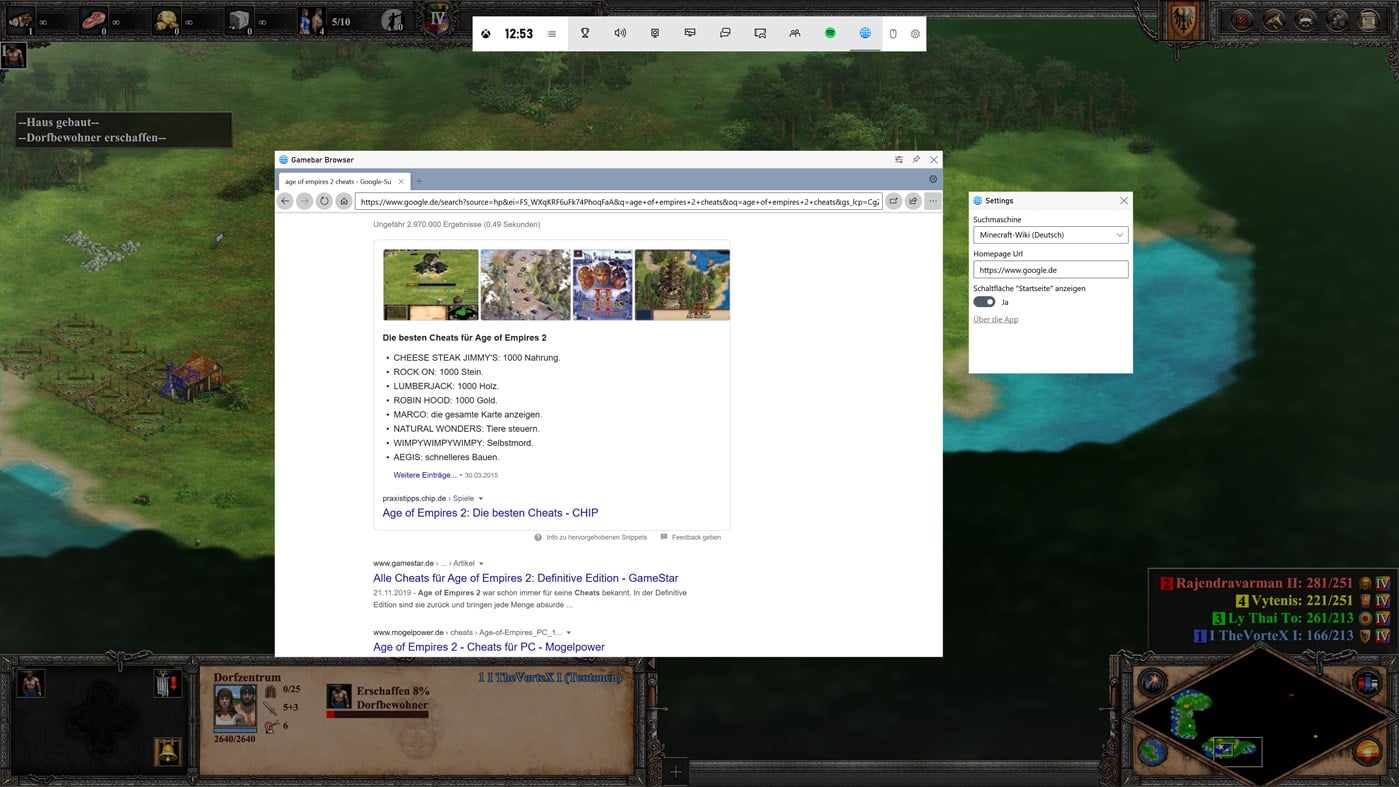
Task: Click the Feedback geben link
Action: tap(696, 537)
